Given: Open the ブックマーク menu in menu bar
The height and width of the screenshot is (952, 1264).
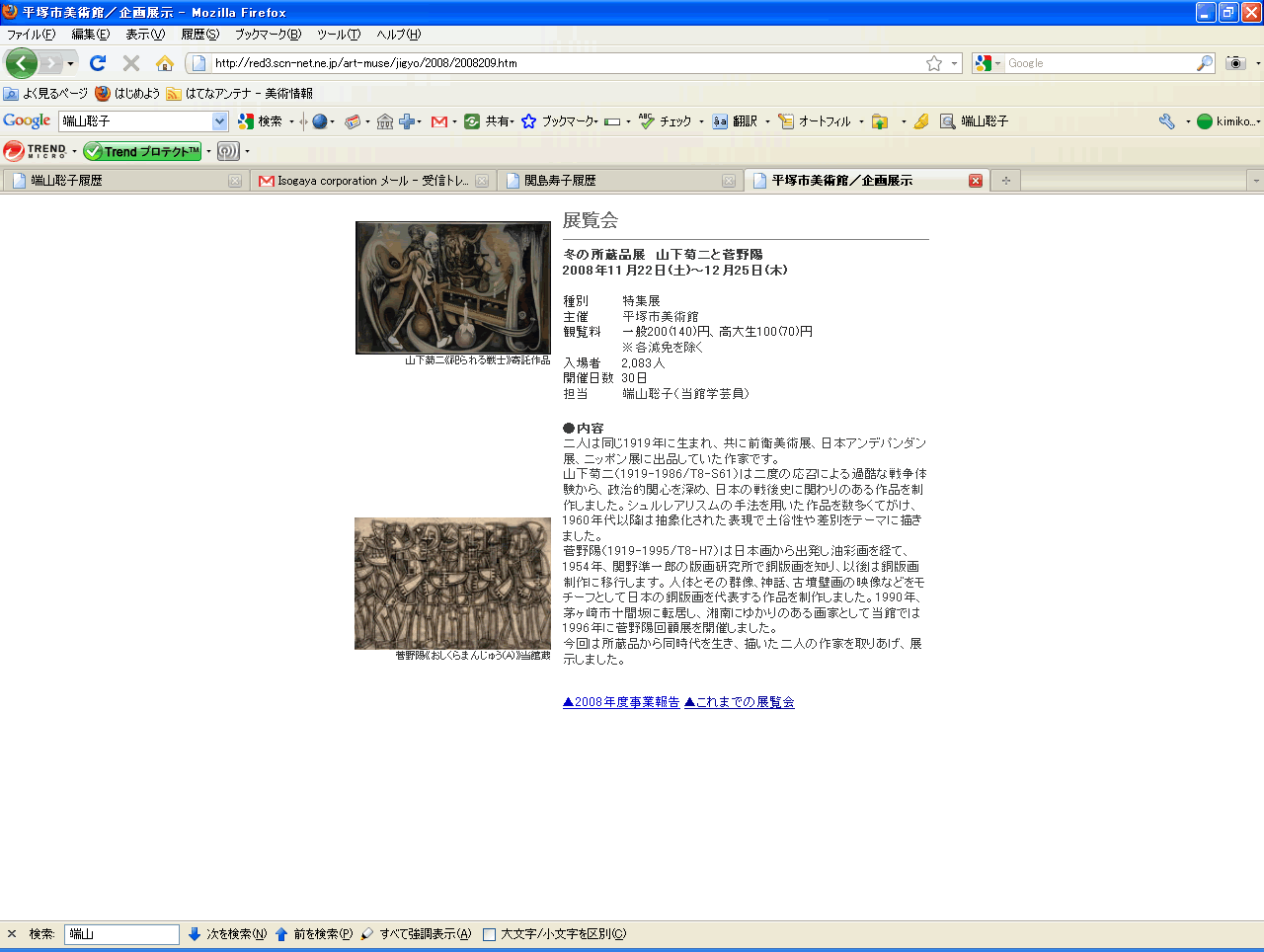Looking at the screenshot, I should pyautogui.click(x=268, y=35).
